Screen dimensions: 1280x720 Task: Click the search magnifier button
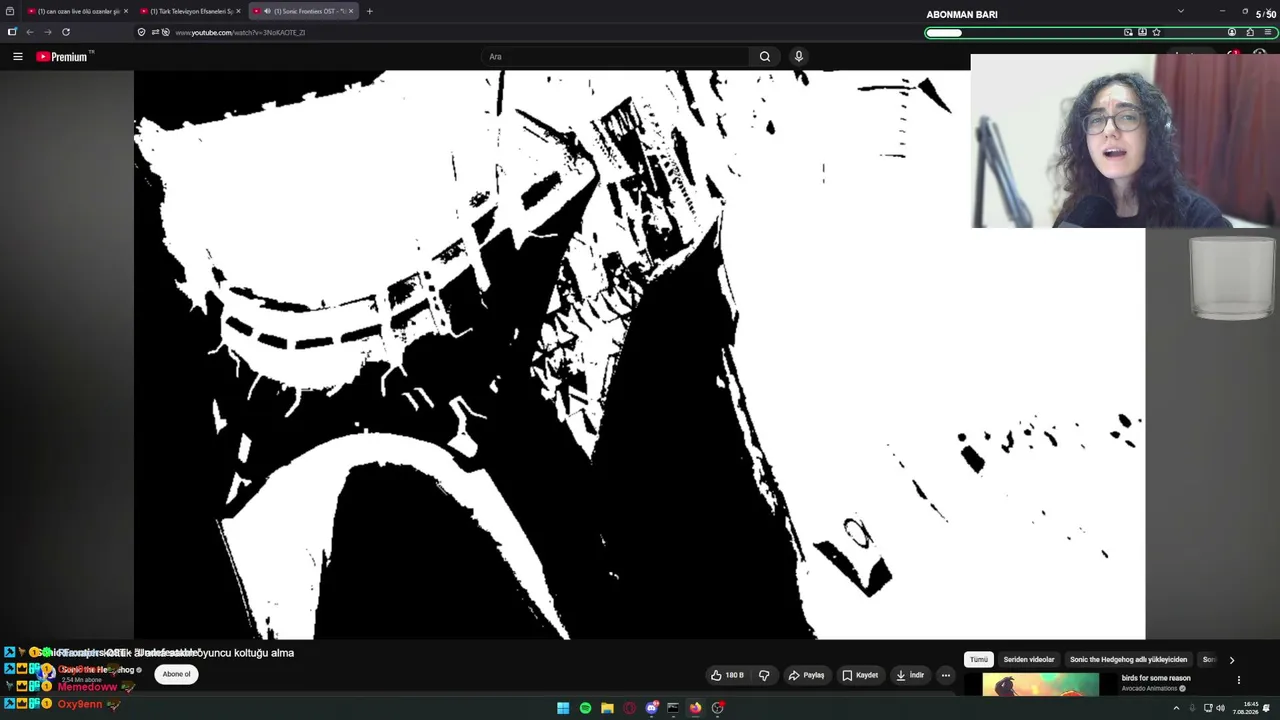pos(765,57)
